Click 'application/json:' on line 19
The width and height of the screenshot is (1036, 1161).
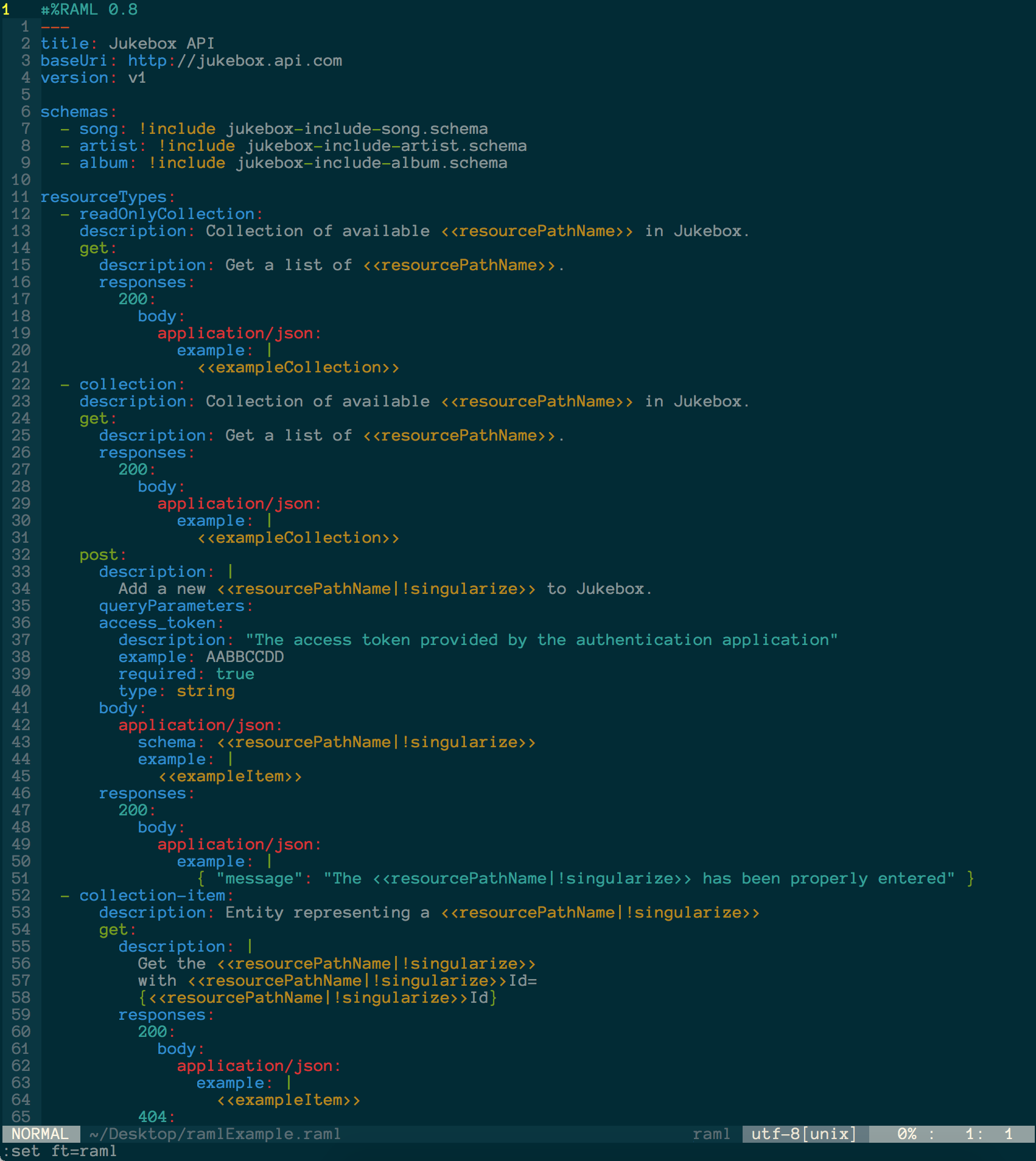(x=239, y=333)
